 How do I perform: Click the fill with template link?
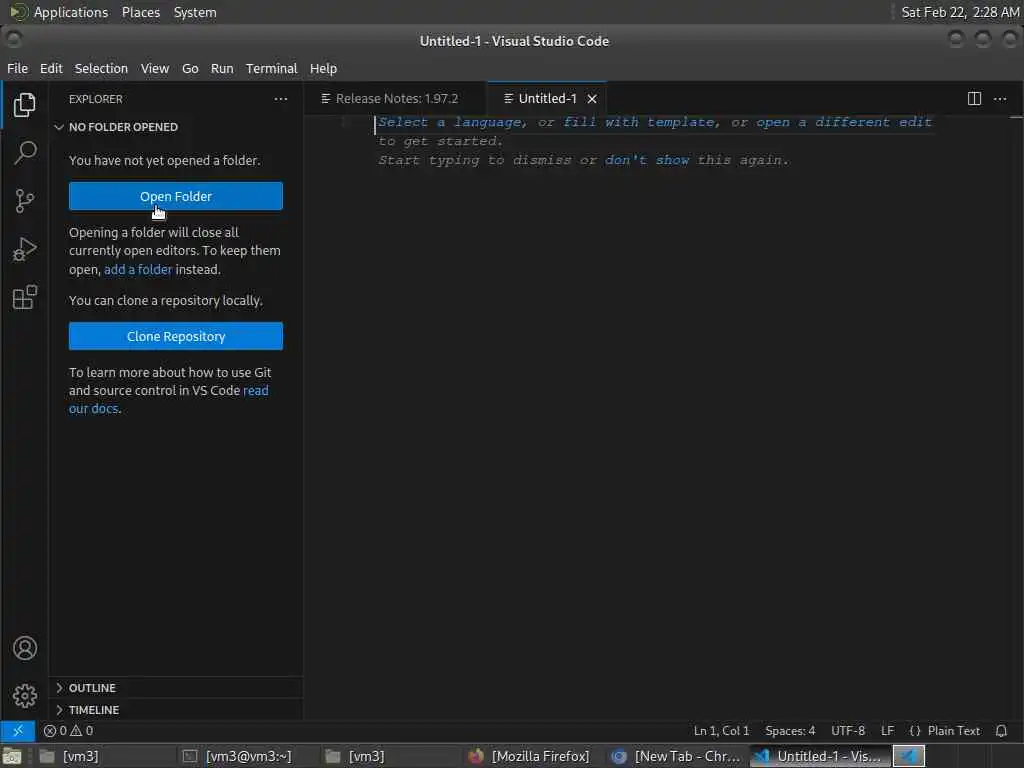tap(641, 122)
